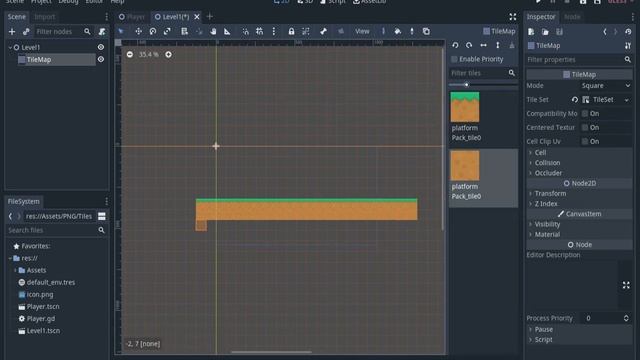The image size is (640, 360).
Task: Select Level1.tscn in the FileSystem dock
Action: coord(43,331)
